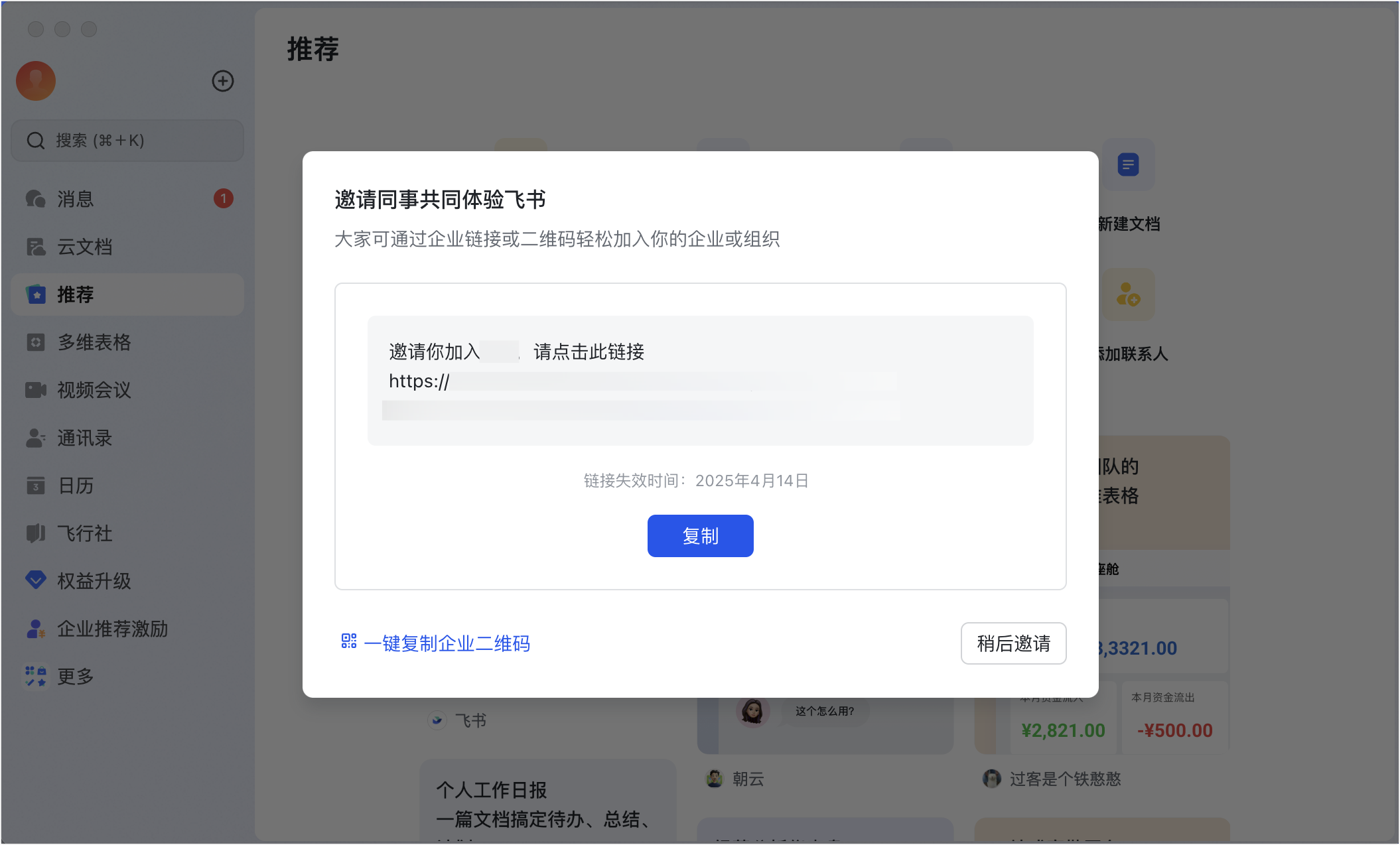Click the 朝云 avatar
The height and width of the screenshot is (845, 1400).
pyautogui.click(x=715, y=779)
